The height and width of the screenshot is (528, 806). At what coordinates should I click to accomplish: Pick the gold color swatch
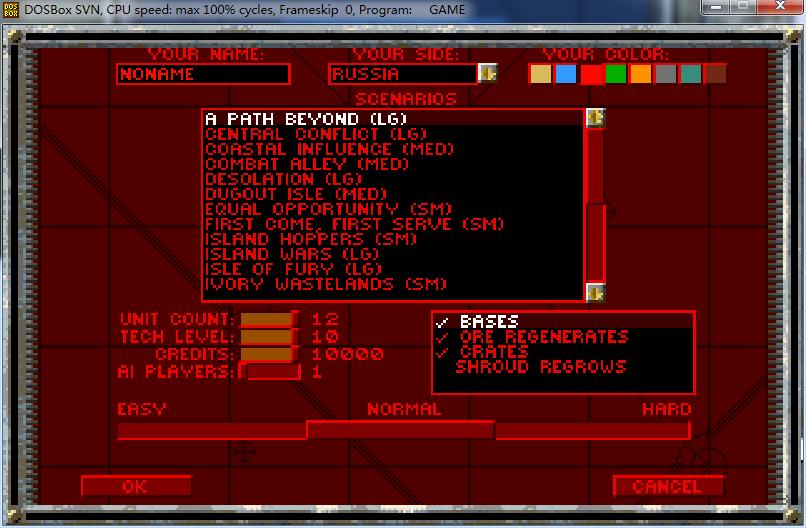tap(540, 74)
